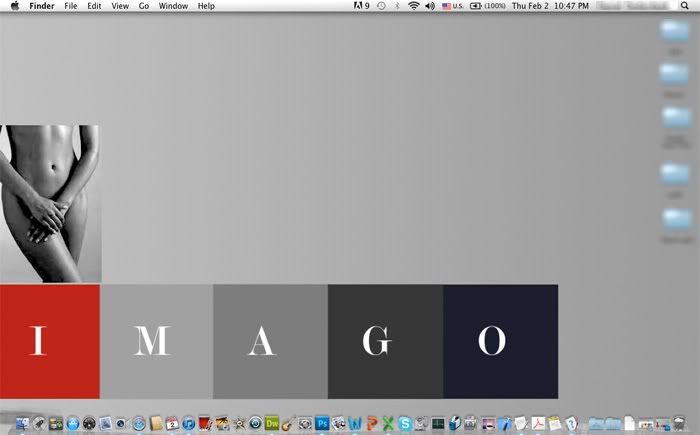The height and width of the screenshot is (435, 700).
Task: Launch the App Store from Dock
Action: (73, 423)
